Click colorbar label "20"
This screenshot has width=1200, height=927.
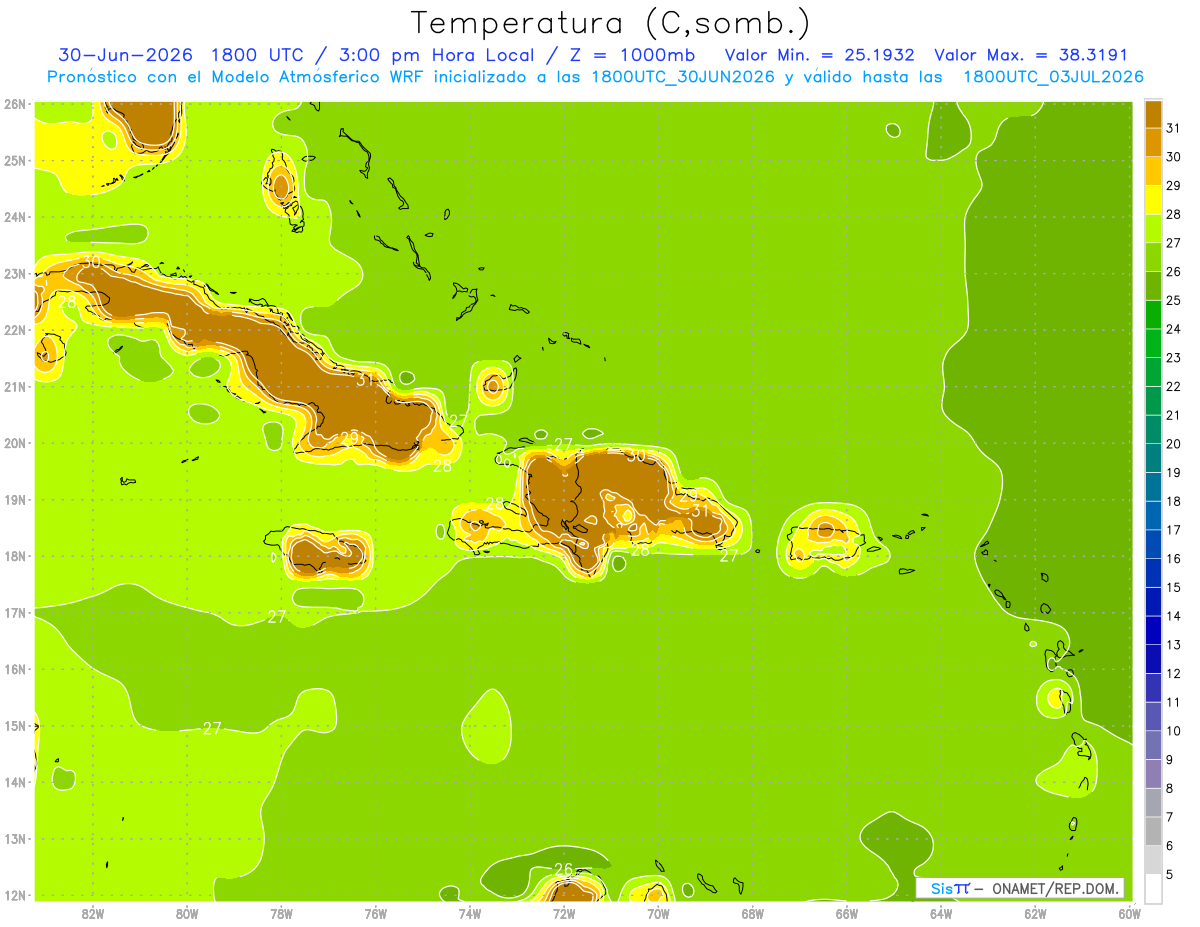(1174, 444)
